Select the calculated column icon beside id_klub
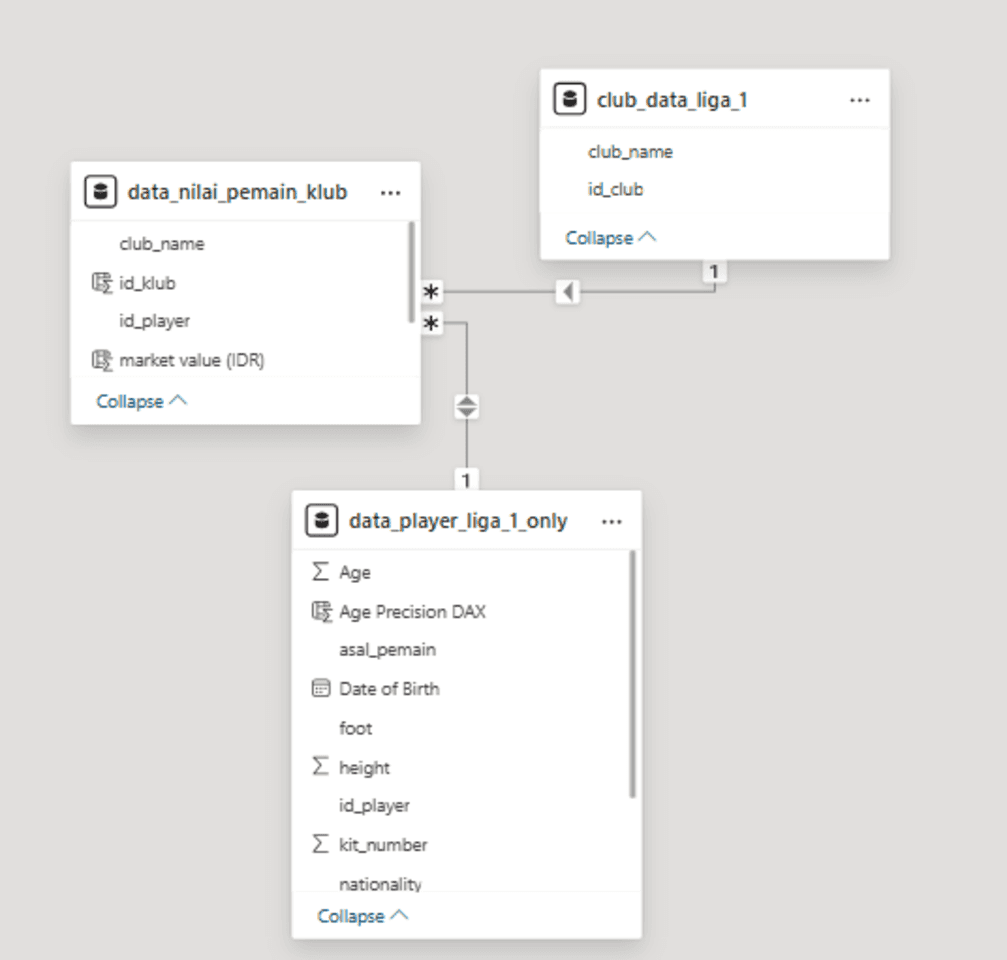This screenshot has height=960, width=1007. click(x=102, y=283)
